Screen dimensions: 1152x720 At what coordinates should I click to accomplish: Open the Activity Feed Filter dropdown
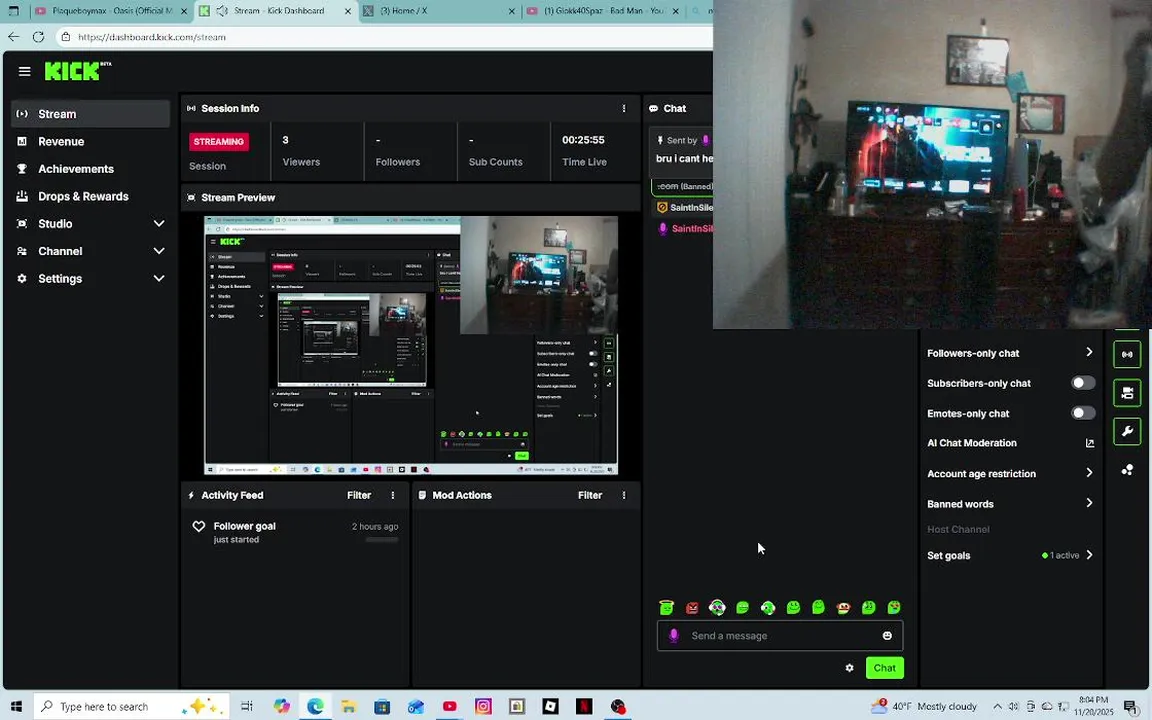pyautogui.click(x=359, y=495)
